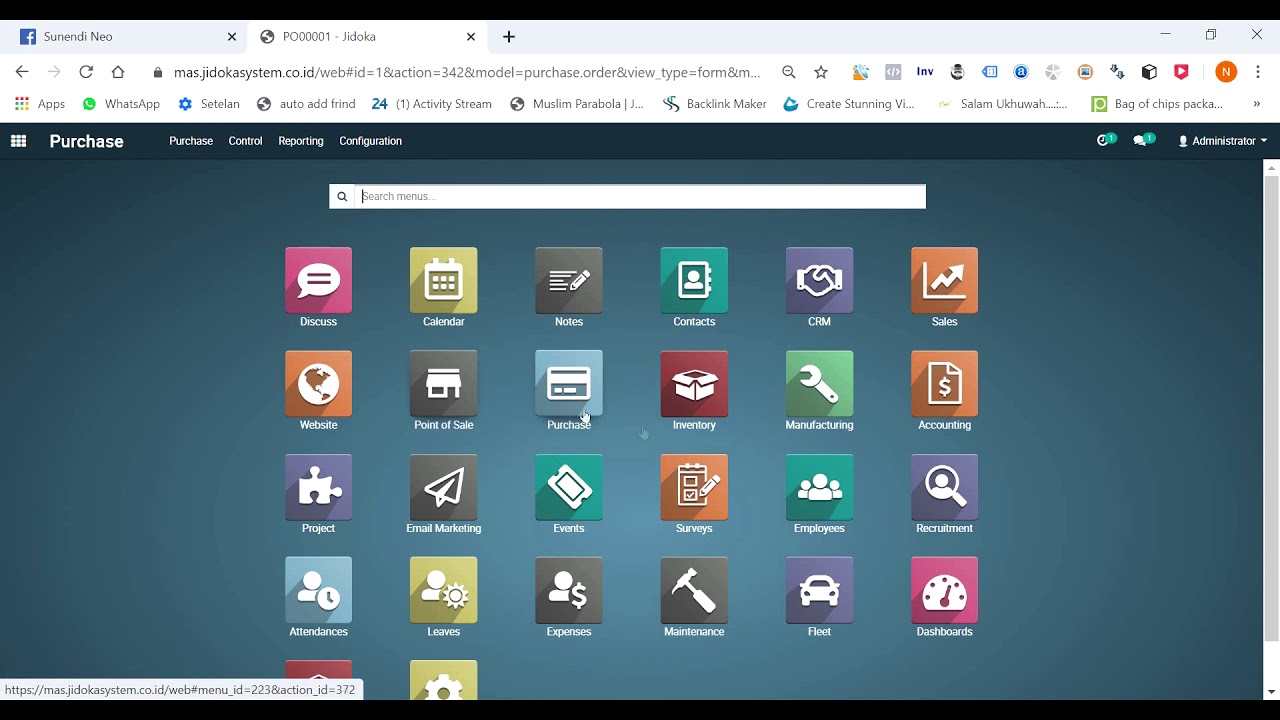
Task: Open the Contacts app
Action: tap(694, 281)
